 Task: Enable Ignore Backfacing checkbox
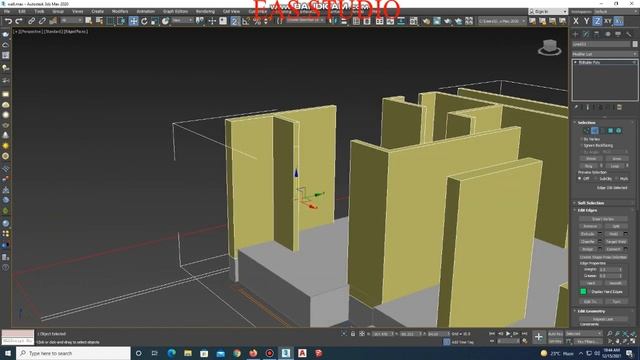coord(582,145)
